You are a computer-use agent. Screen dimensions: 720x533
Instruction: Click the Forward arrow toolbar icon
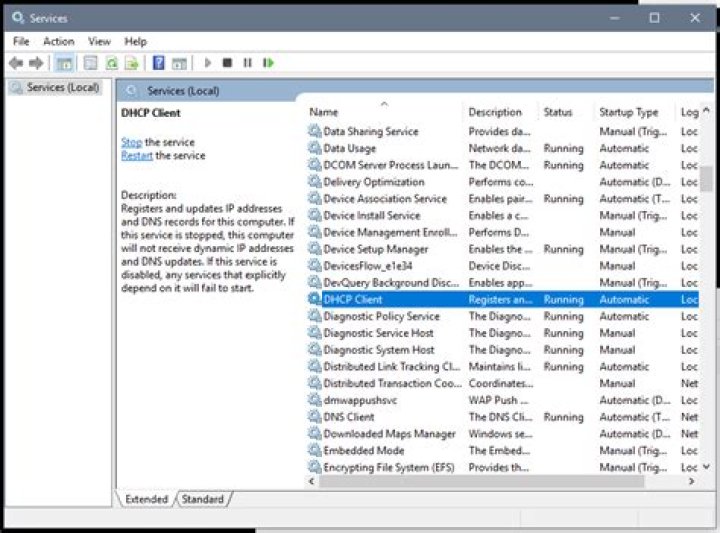pyautogui.click(x=36, y=63)
